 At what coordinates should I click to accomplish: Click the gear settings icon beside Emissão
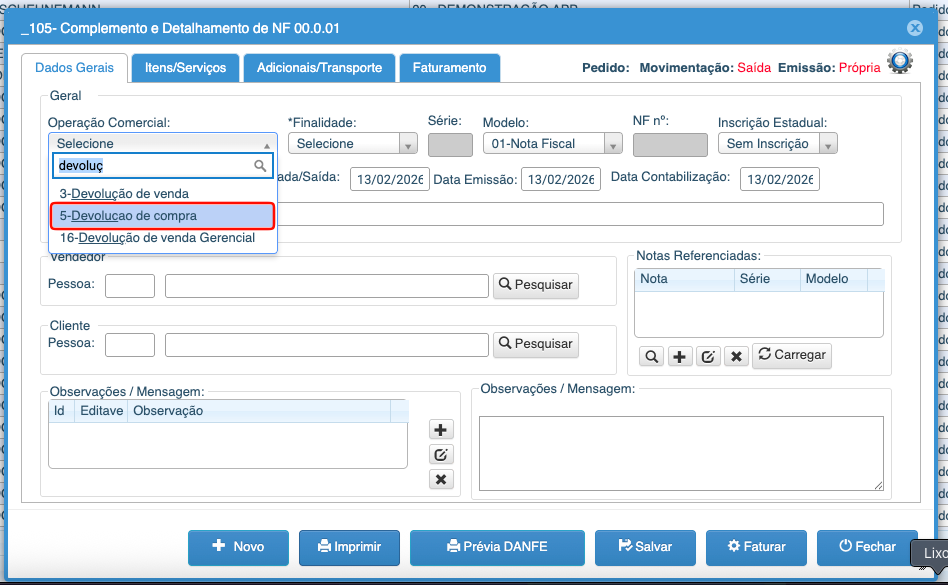[900, 64]
